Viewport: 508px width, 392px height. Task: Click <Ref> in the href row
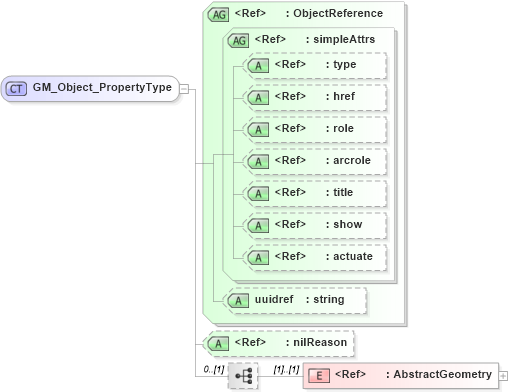(290, 96)
